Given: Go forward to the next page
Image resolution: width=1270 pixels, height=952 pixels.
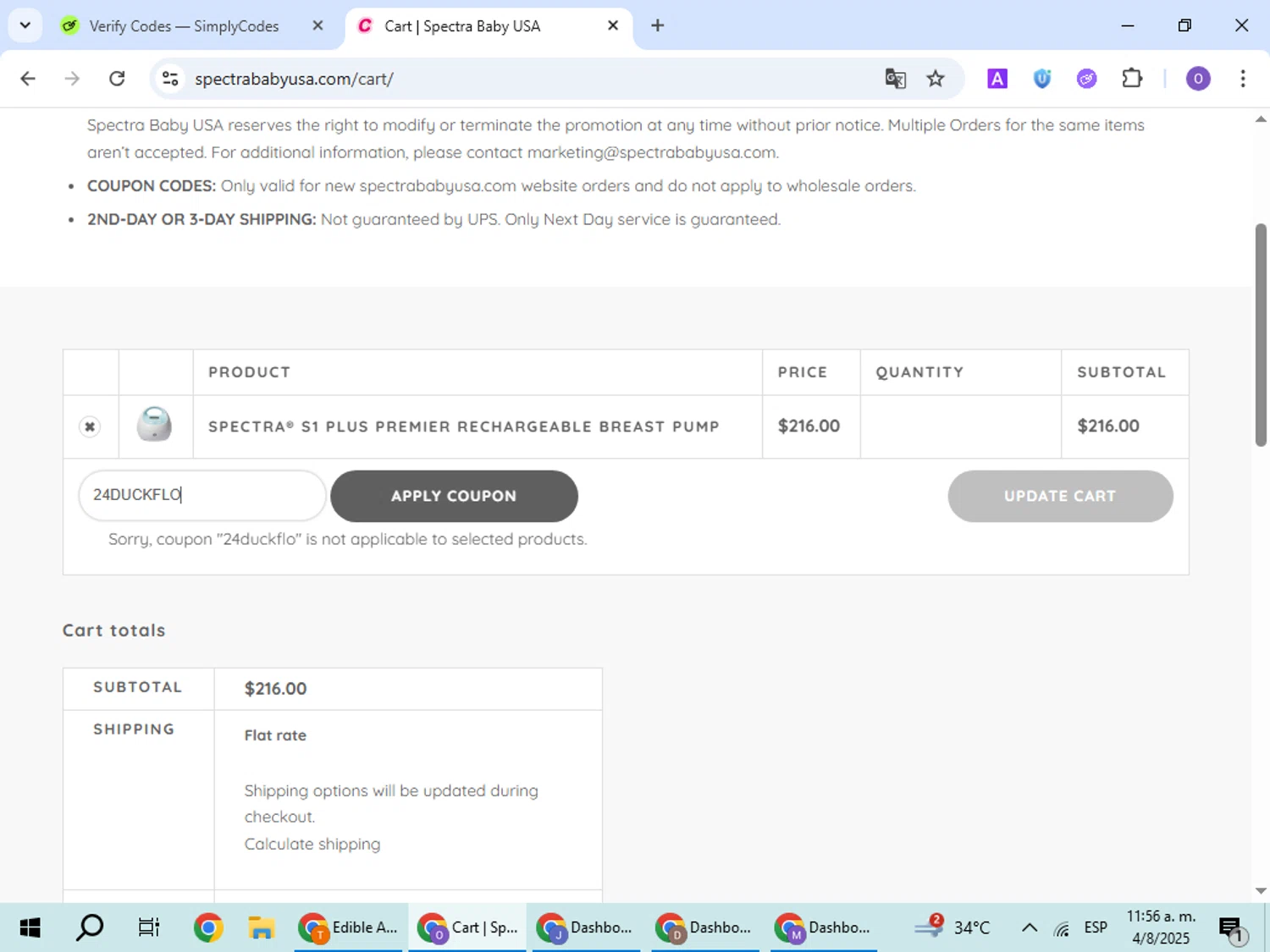Looking at the screenshot, I should (73, 79).
